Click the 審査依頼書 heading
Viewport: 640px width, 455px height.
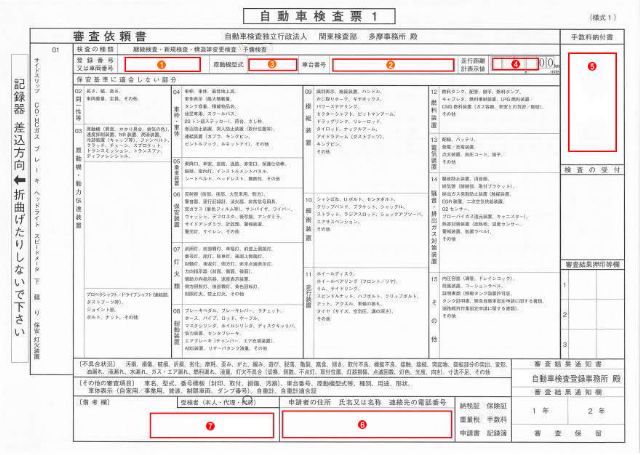click(109, 36)
